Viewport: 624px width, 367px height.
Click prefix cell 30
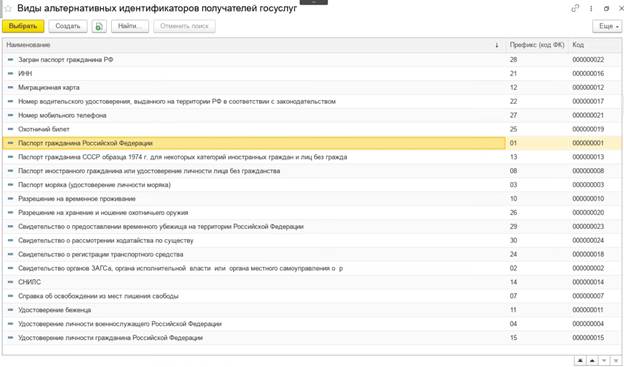point(513,240)
